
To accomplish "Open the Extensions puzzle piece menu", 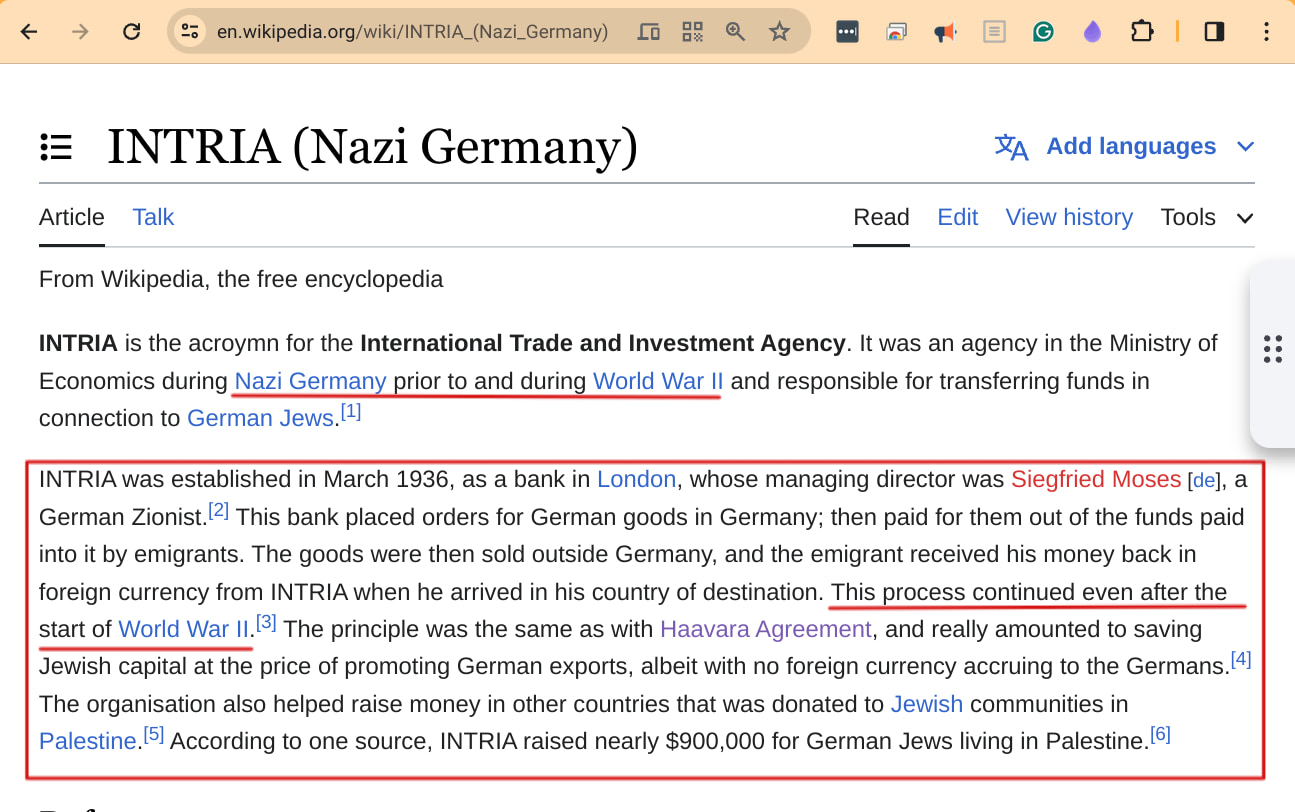I will point(1141,32).
